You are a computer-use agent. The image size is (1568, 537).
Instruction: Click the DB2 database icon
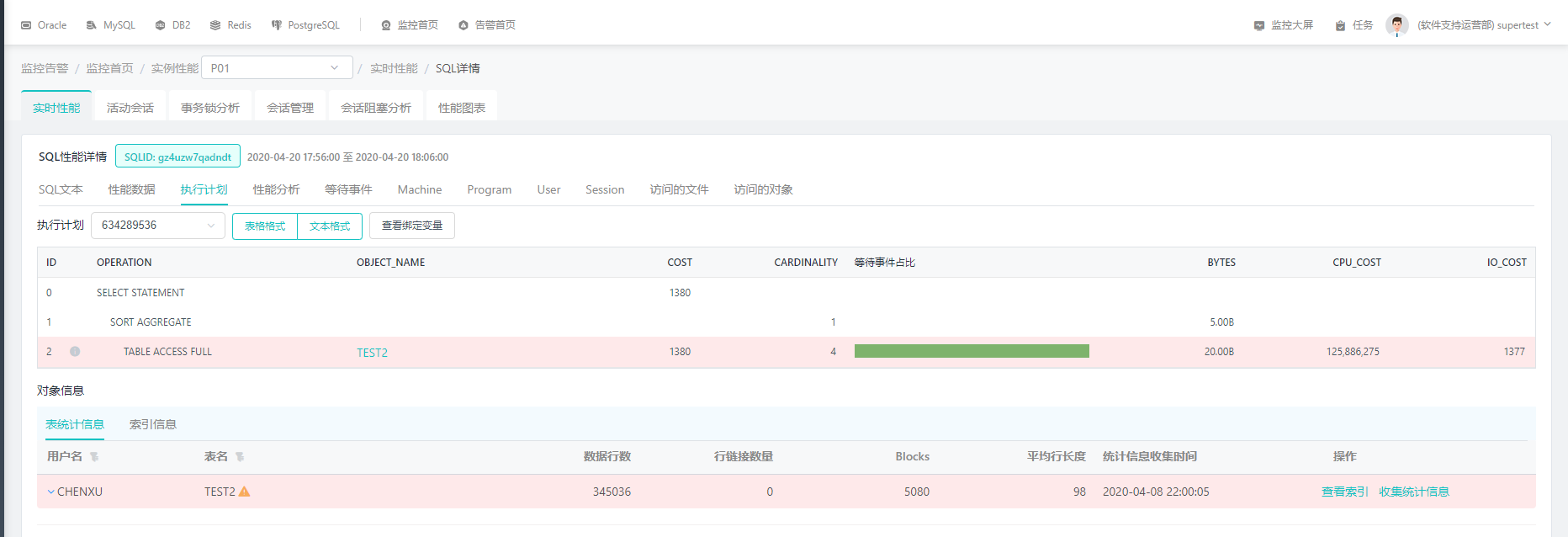(160, 25)
